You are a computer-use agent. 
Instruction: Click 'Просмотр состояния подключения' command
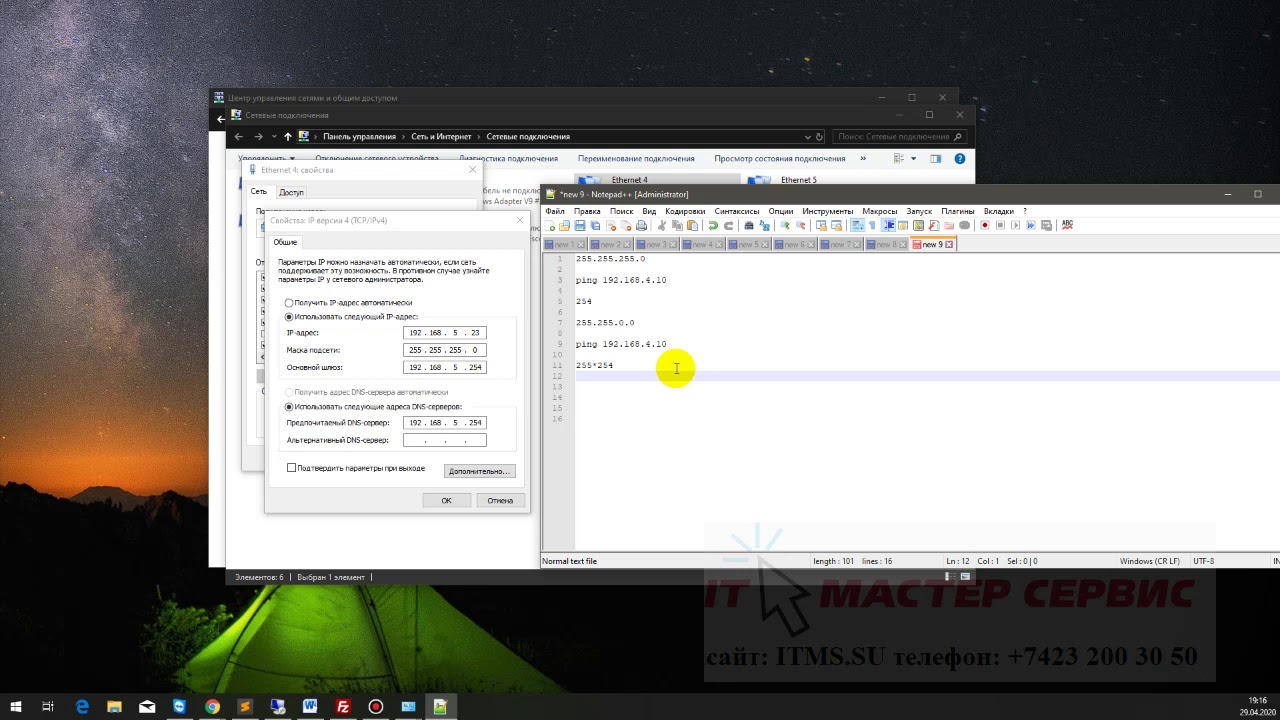pyautogui.click(x=780, y=158)
